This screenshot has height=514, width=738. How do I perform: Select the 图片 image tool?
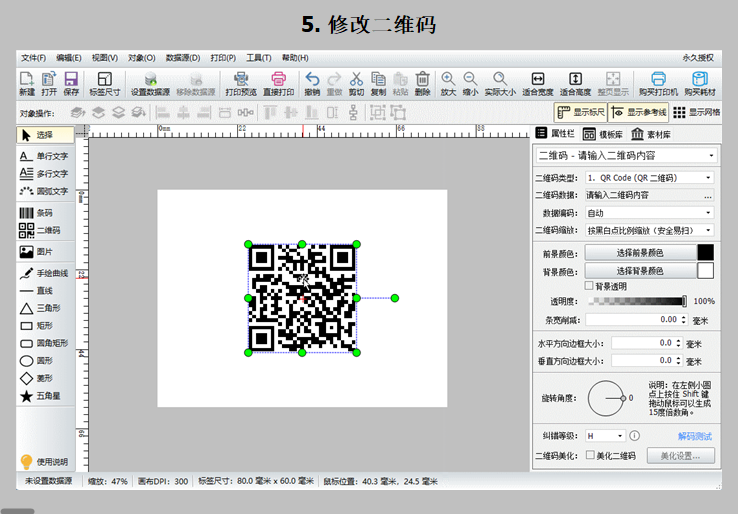pyautogui.click(x=45, y=252)
